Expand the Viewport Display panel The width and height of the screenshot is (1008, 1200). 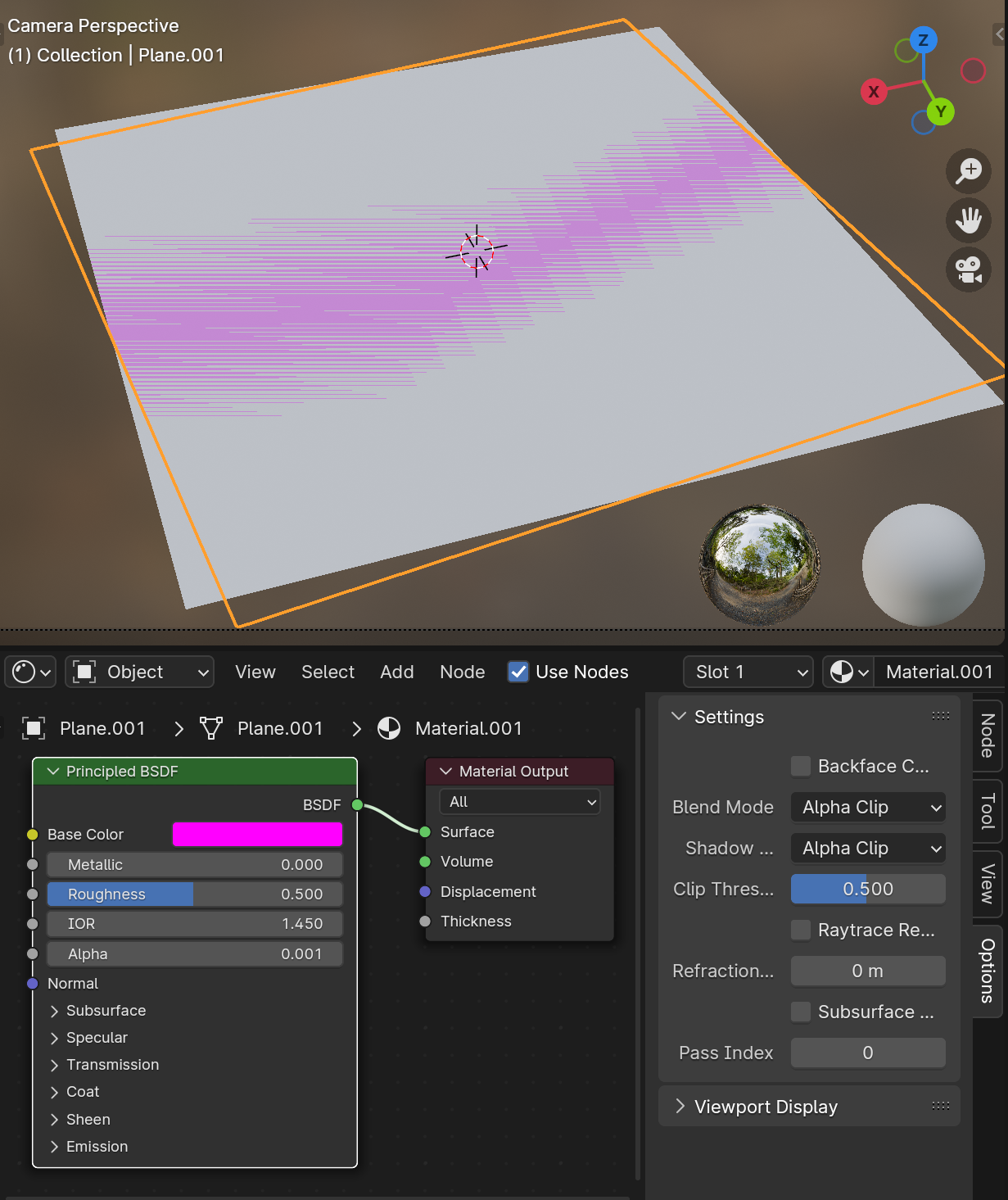(766, 1107)
